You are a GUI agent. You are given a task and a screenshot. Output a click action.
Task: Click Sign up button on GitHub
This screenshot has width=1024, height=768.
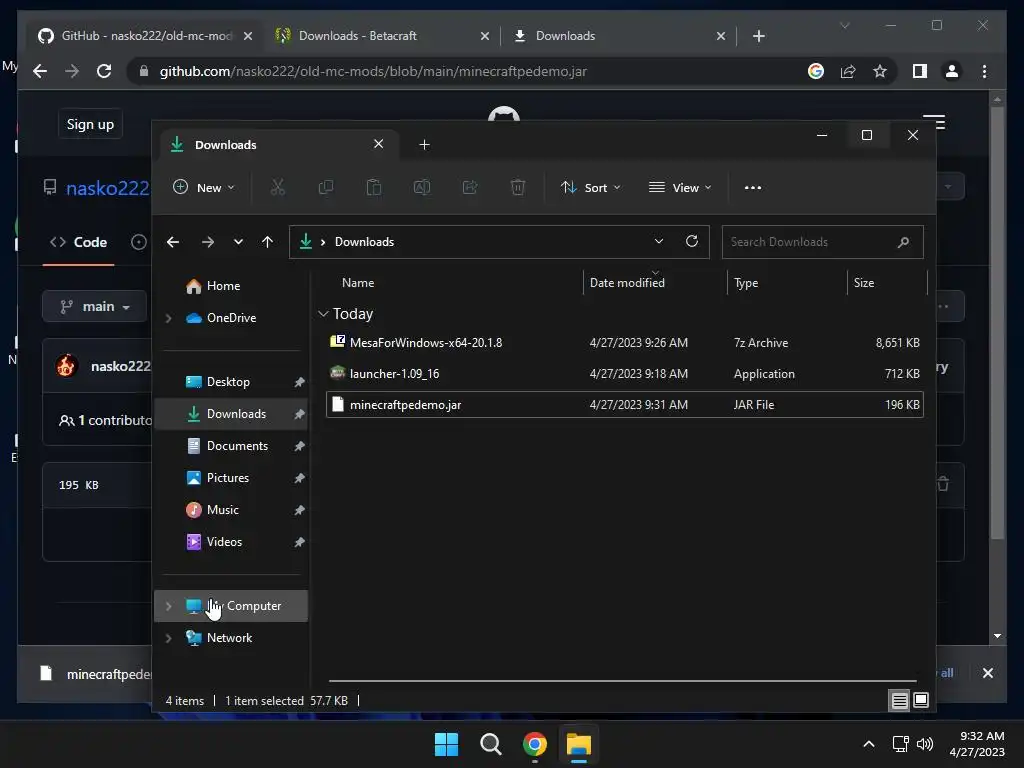point(90,124)
